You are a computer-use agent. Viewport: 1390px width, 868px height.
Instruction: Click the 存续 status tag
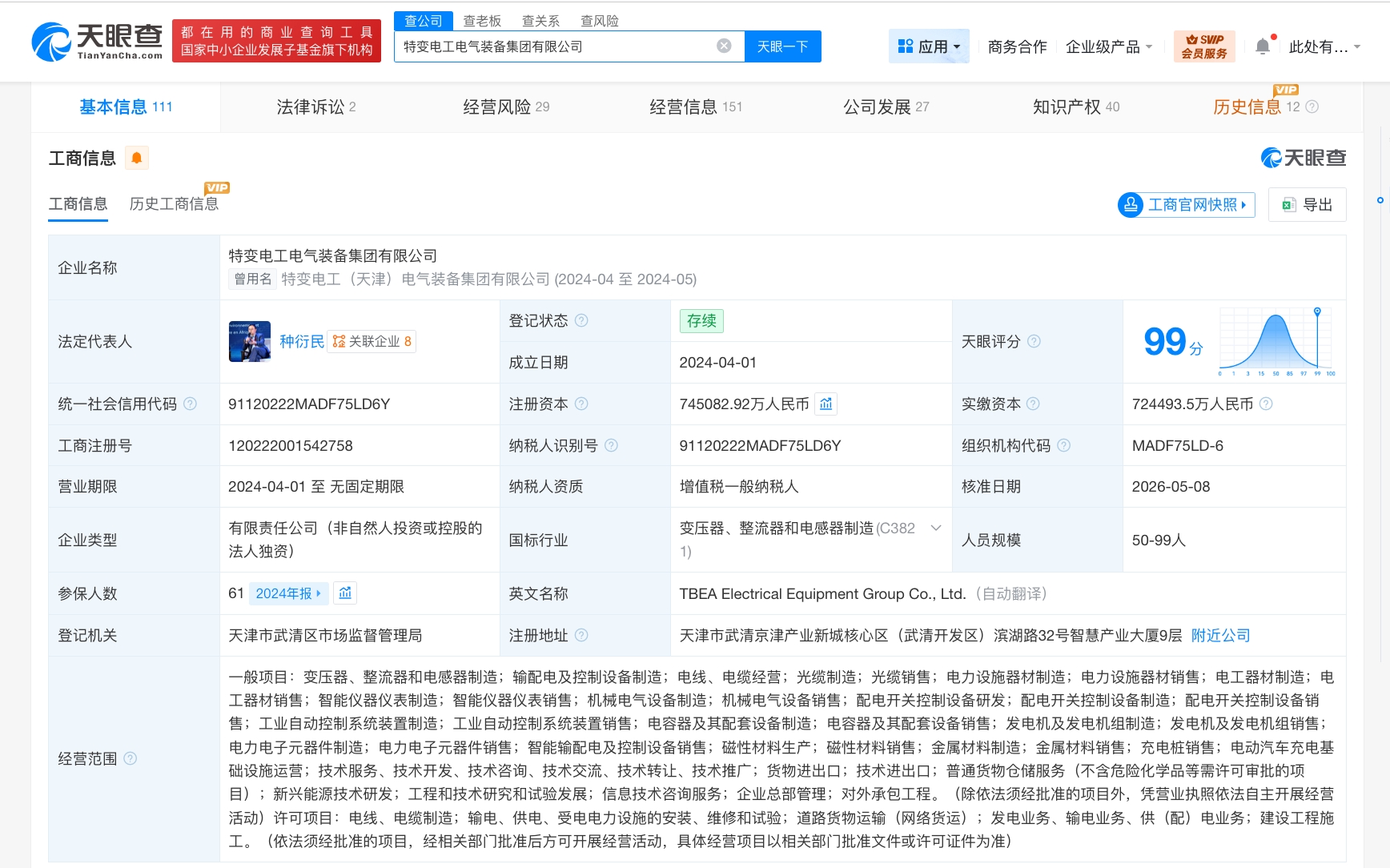701,320
